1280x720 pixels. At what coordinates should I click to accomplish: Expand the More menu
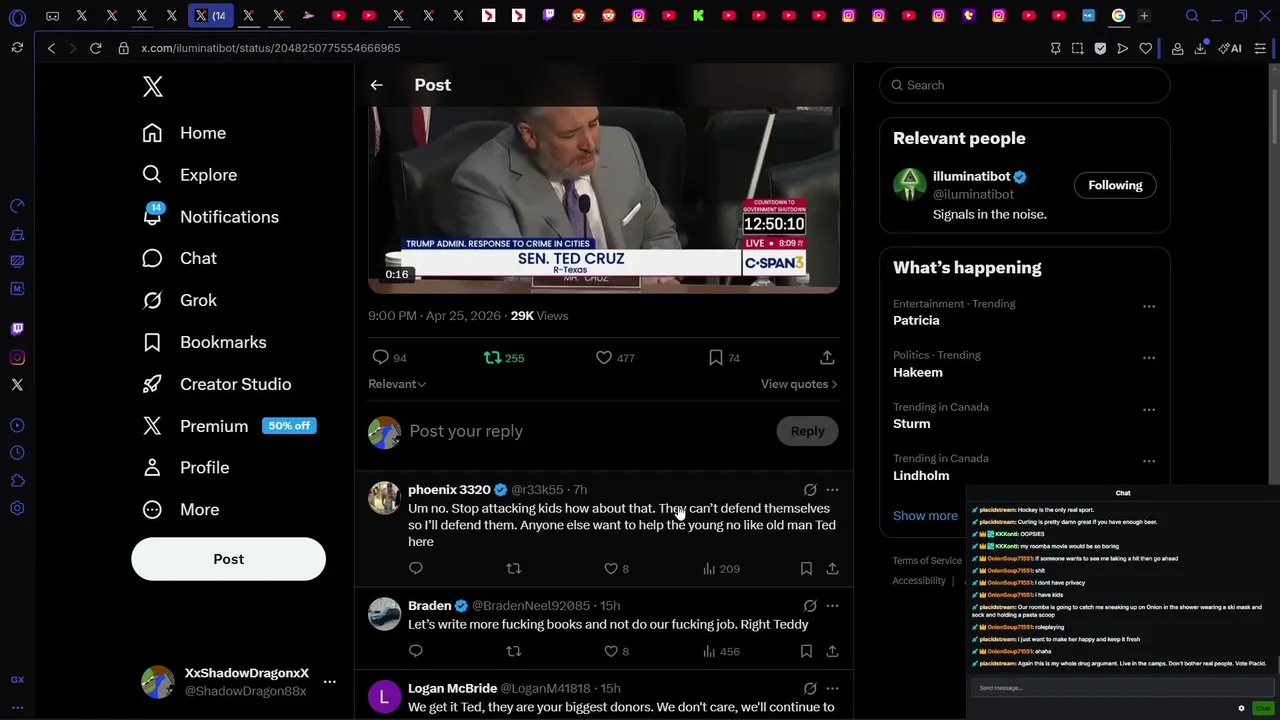coord(180,509)
